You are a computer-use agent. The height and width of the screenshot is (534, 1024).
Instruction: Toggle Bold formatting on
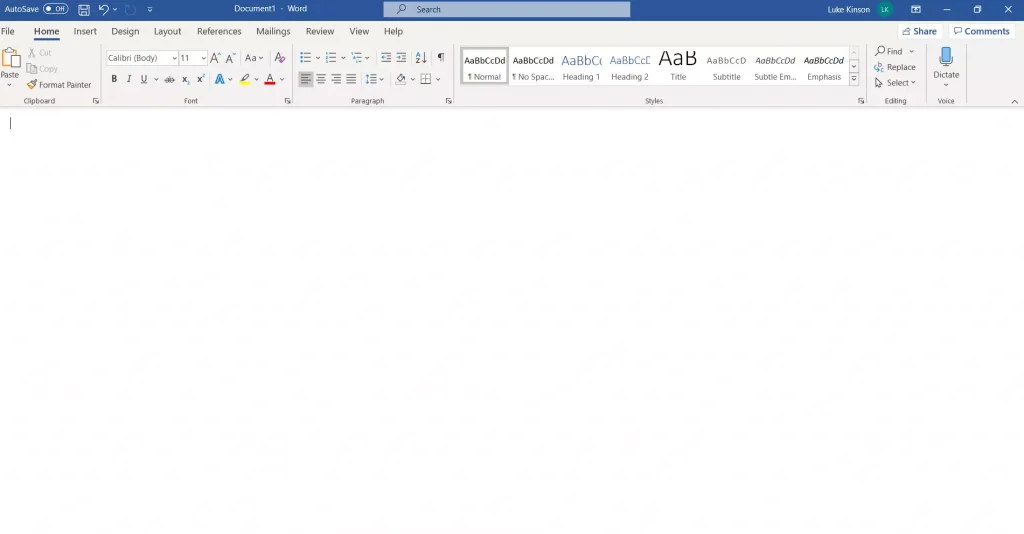pos(114,79)
